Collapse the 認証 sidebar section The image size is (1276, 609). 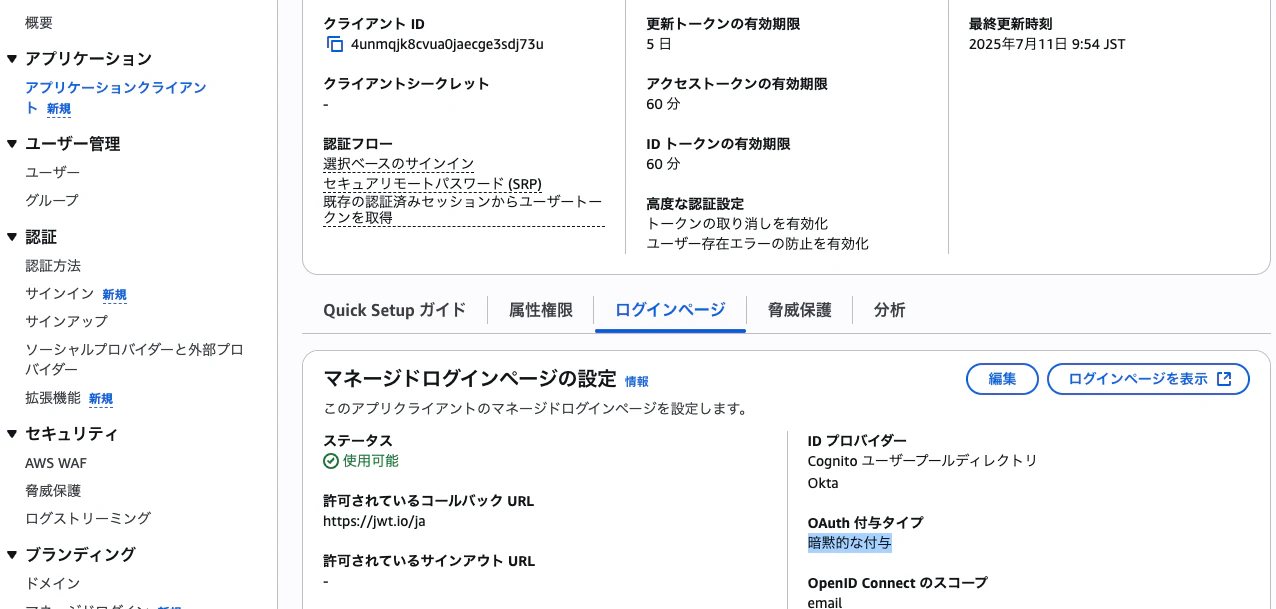coord(12,236)
